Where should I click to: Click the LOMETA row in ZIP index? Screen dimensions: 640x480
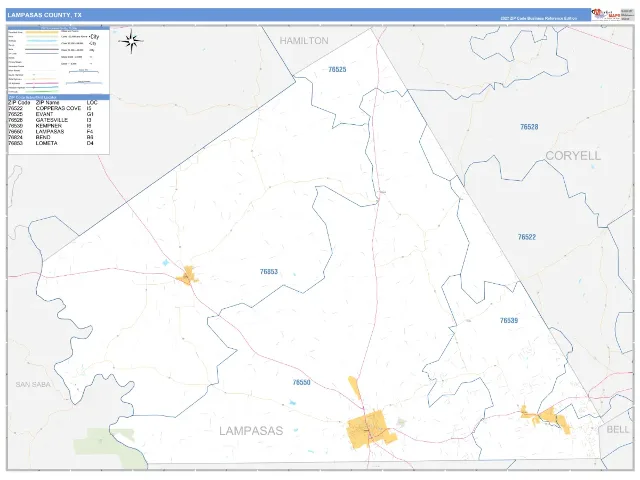tap(51, 143)
